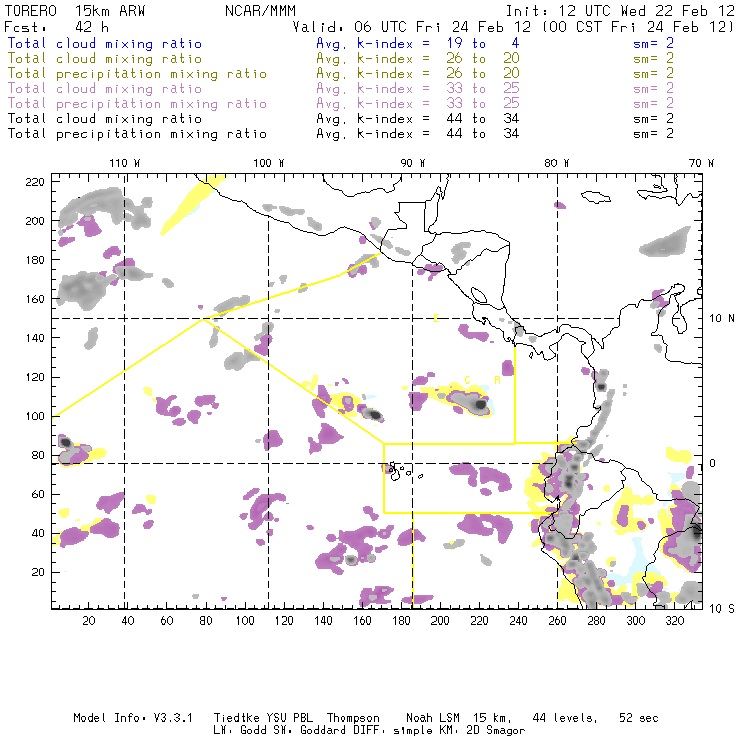Click the blue "Avg. k-index = 19 to 4" value
Image resolution: width=740 pixels, height=740 pixels.
(x=418, y=43)
